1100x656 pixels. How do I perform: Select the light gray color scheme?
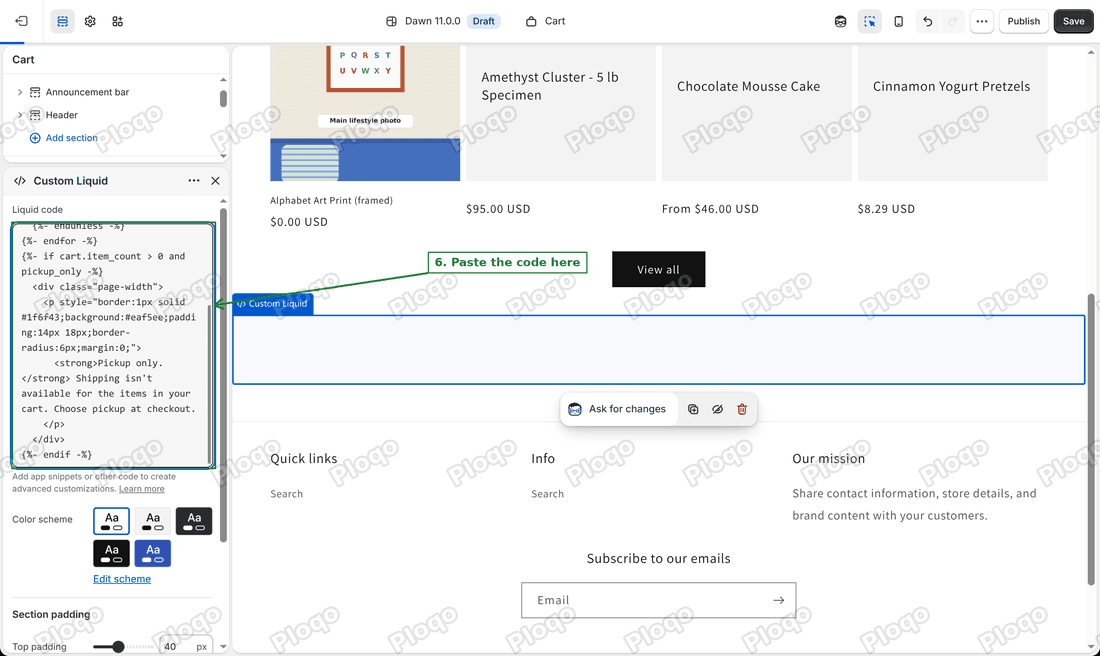click(x=153, y=521)
